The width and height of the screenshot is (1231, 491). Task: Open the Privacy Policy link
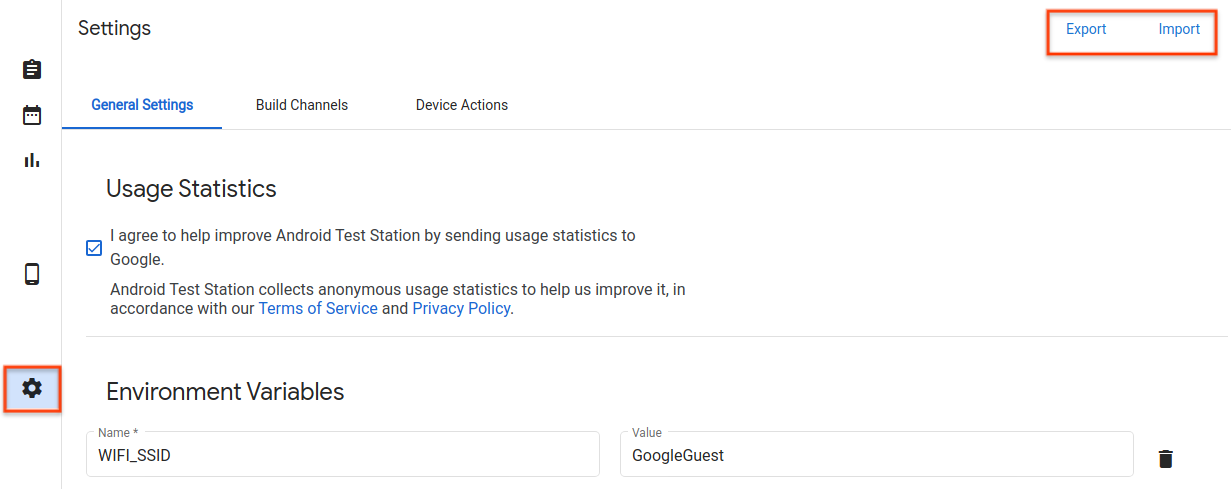[461, 308]
